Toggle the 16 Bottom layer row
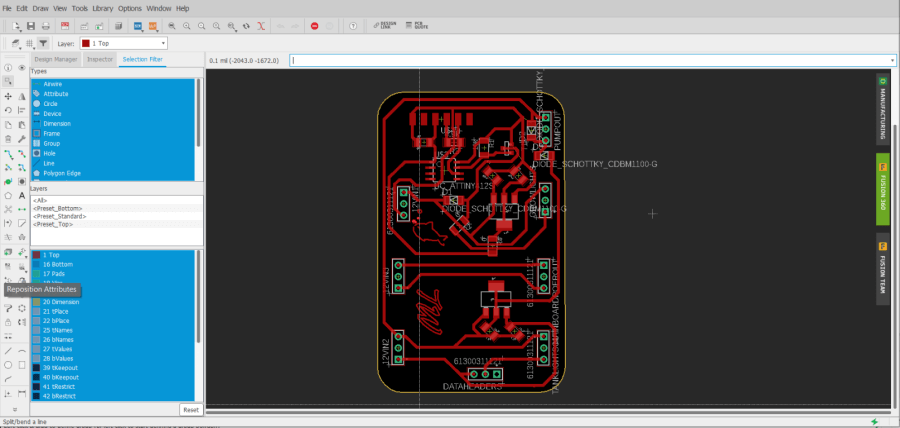Viewport: 900px width, 428px height. point(112,264)
